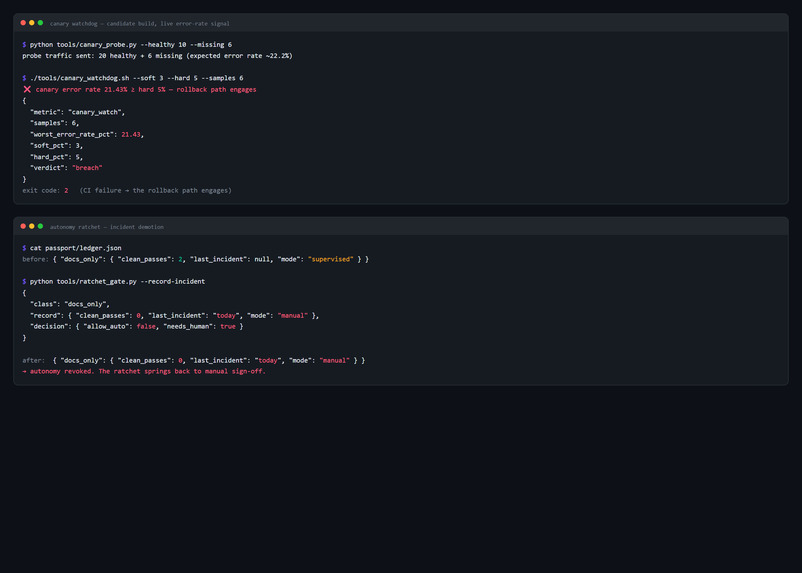Select the './tools/canary_watchdog.sh' command line
Screen dimensions: 802x573
[x=137, y=78]
